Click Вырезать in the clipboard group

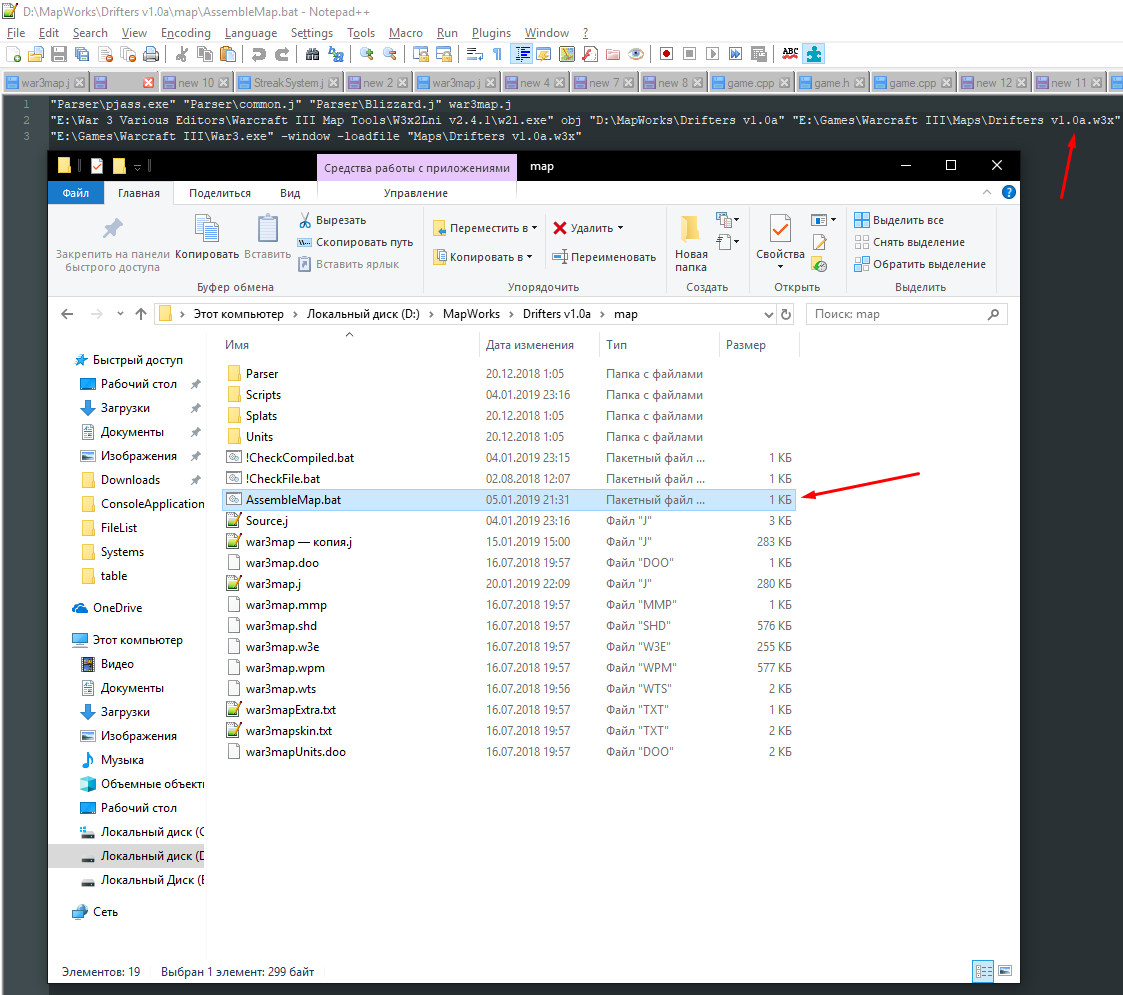(x=332, y=220)
